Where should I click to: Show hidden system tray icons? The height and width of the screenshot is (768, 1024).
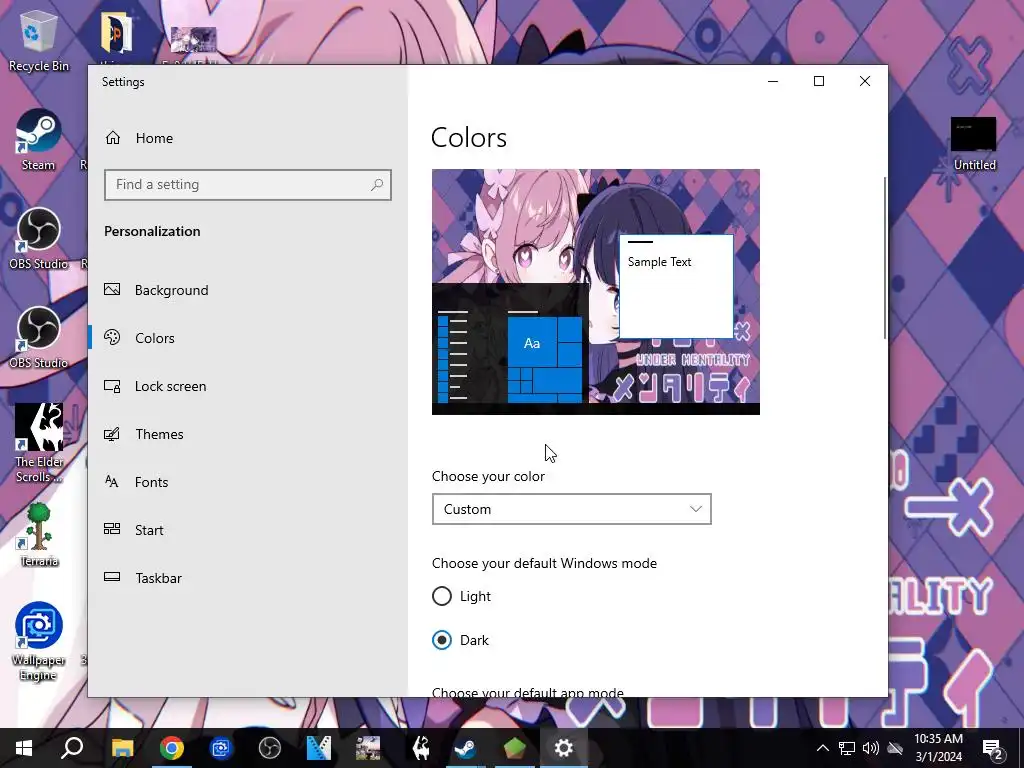pos(823,748)
